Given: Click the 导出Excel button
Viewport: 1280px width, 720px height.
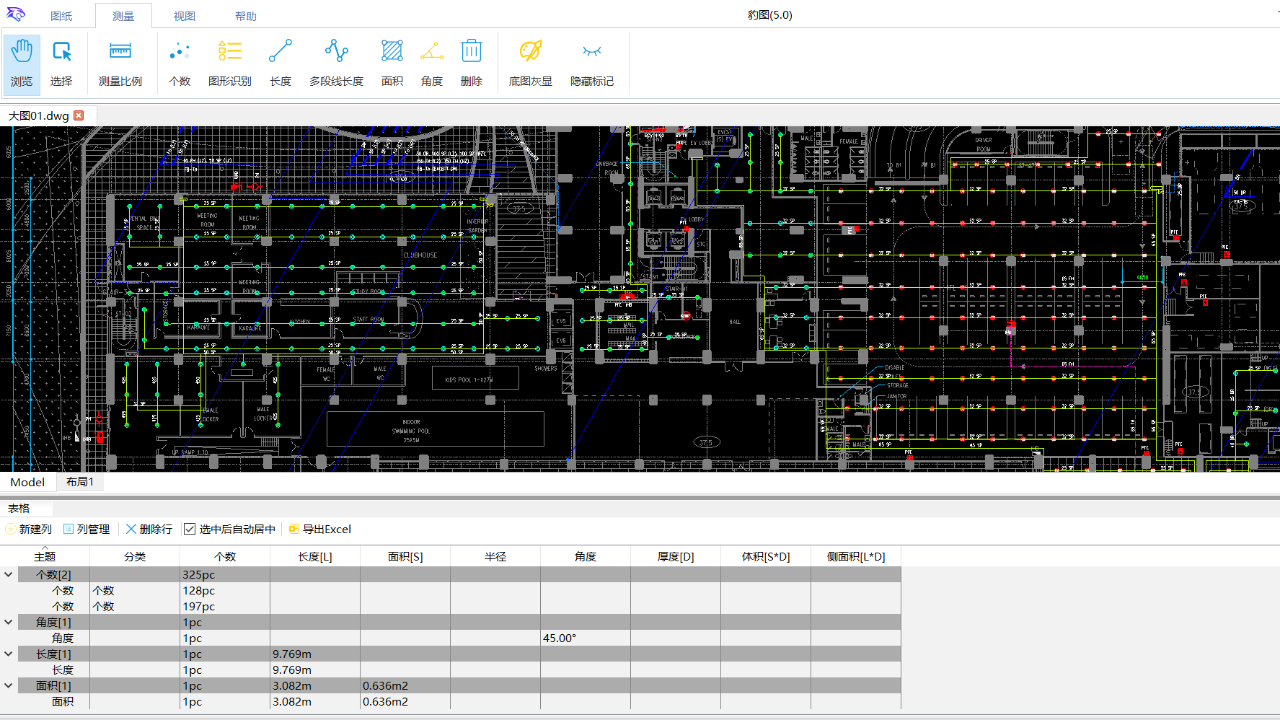Looking at the screenshot, I should tap(320, 529).
